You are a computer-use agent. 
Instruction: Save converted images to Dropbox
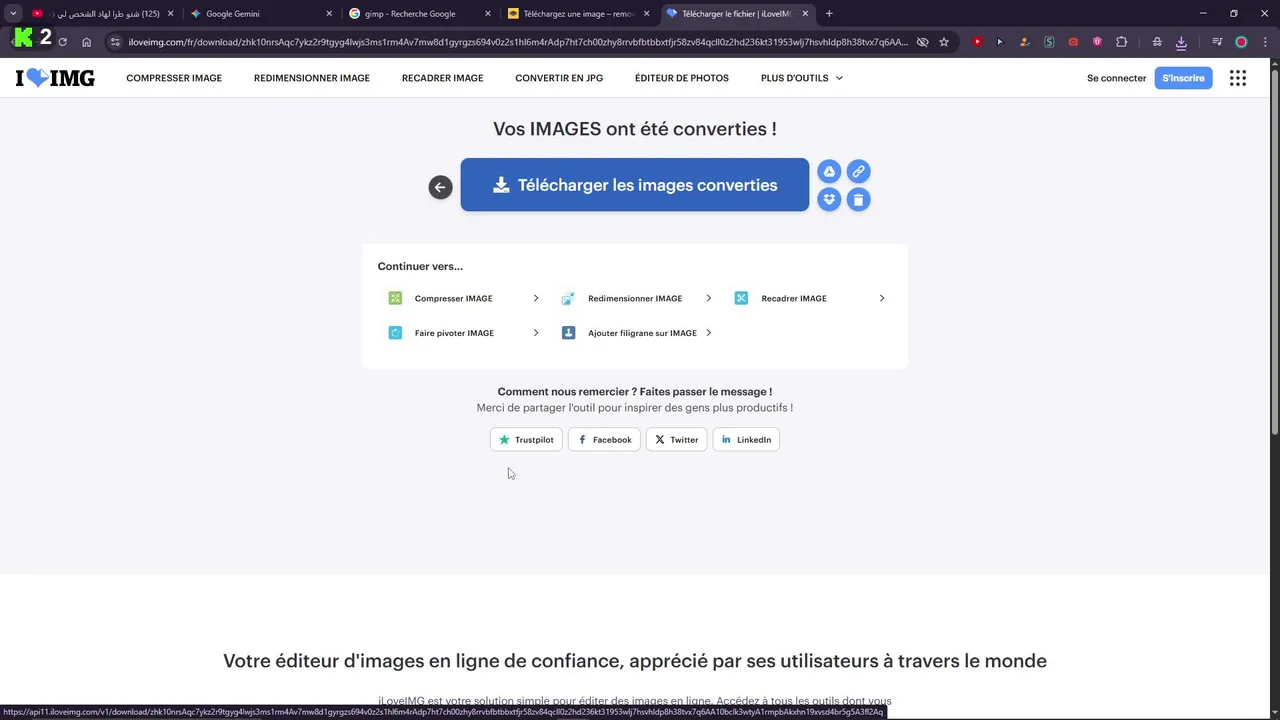tap(829, 200)
